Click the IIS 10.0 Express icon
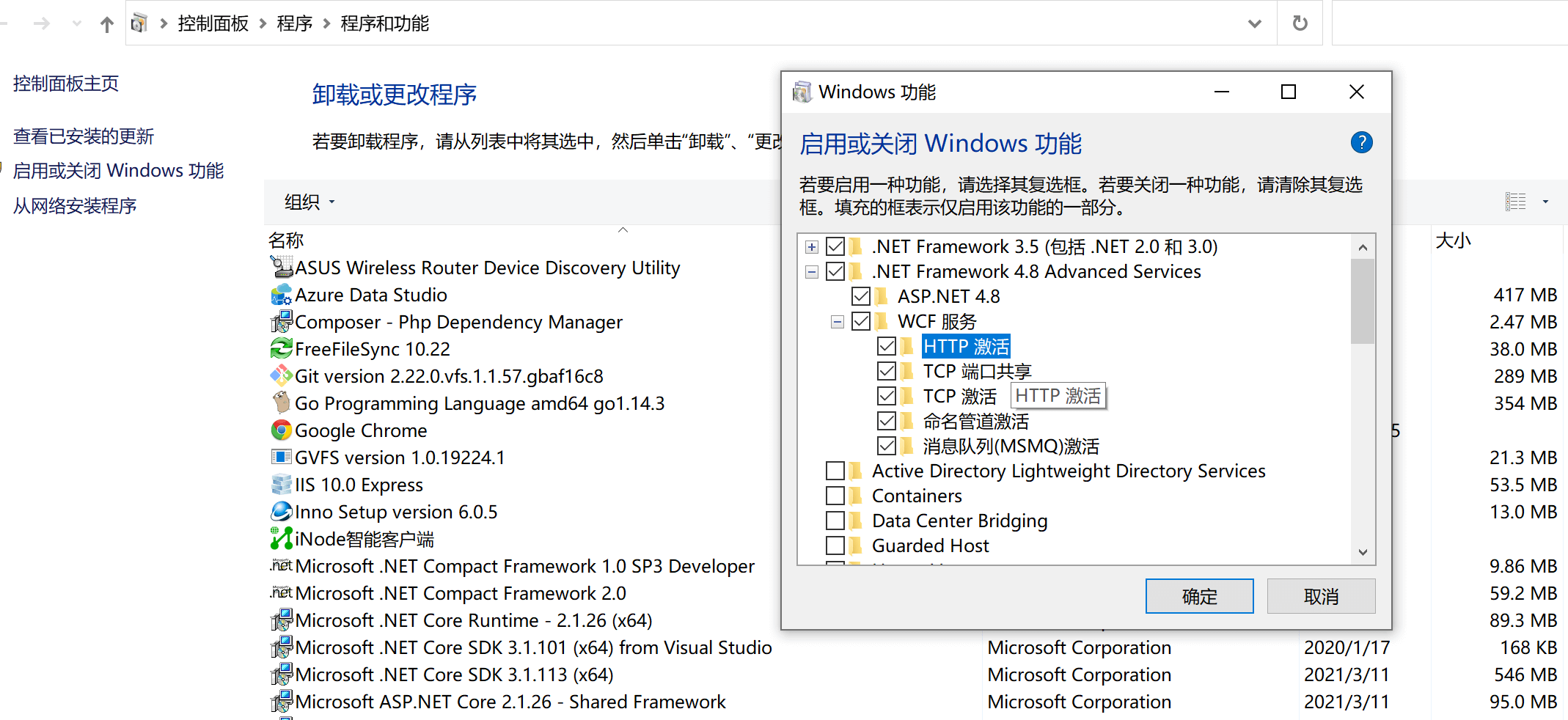 tap(282, 485)
